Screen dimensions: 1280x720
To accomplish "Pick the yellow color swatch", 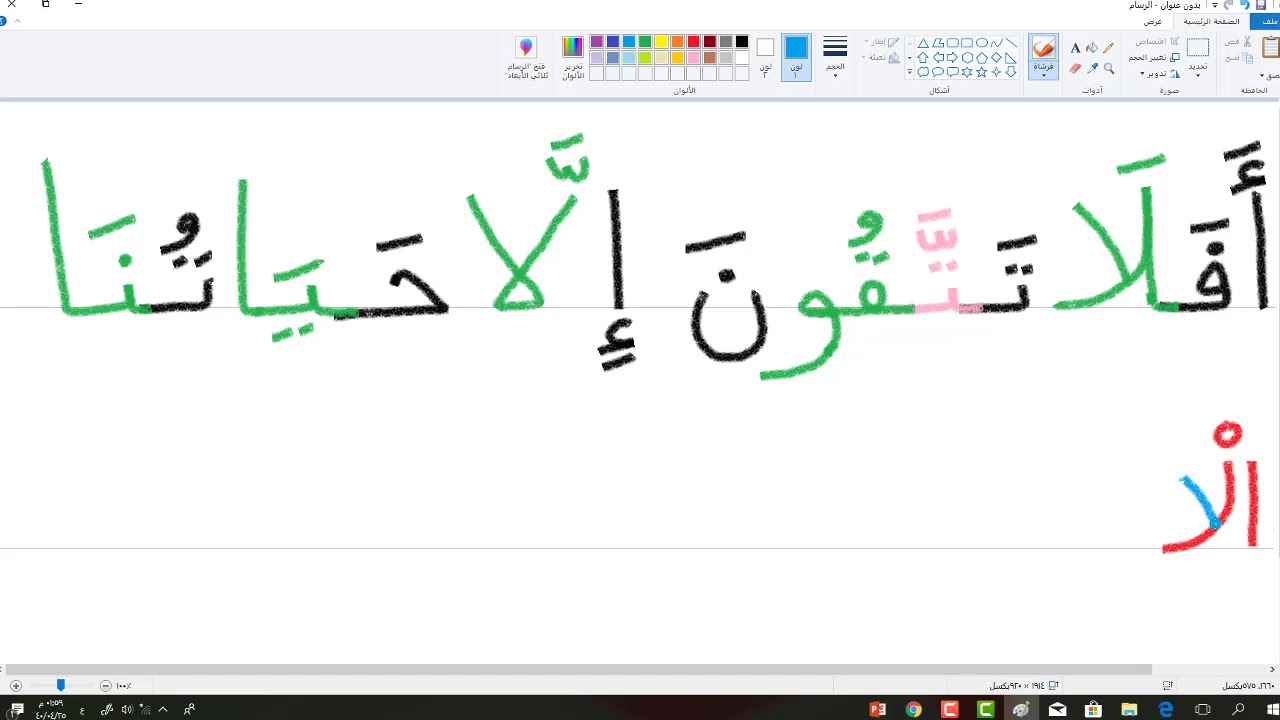I will (661, 42).
